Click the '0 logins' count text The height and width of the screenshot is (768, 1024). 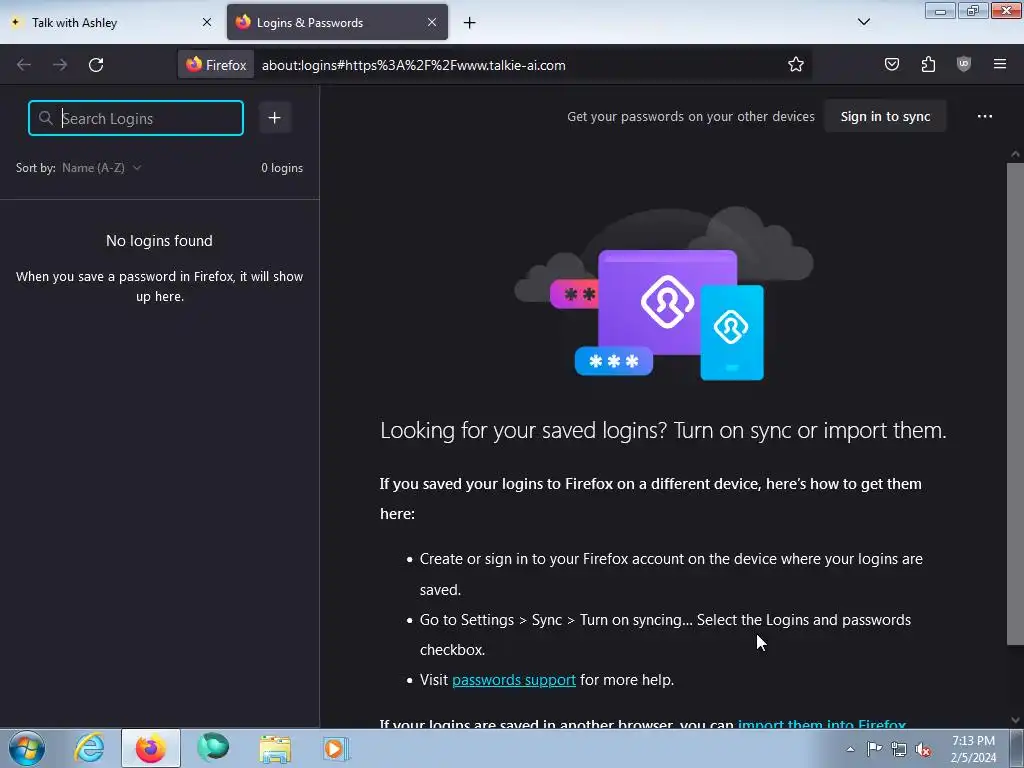pyautogui.click(x=282, y=168)
